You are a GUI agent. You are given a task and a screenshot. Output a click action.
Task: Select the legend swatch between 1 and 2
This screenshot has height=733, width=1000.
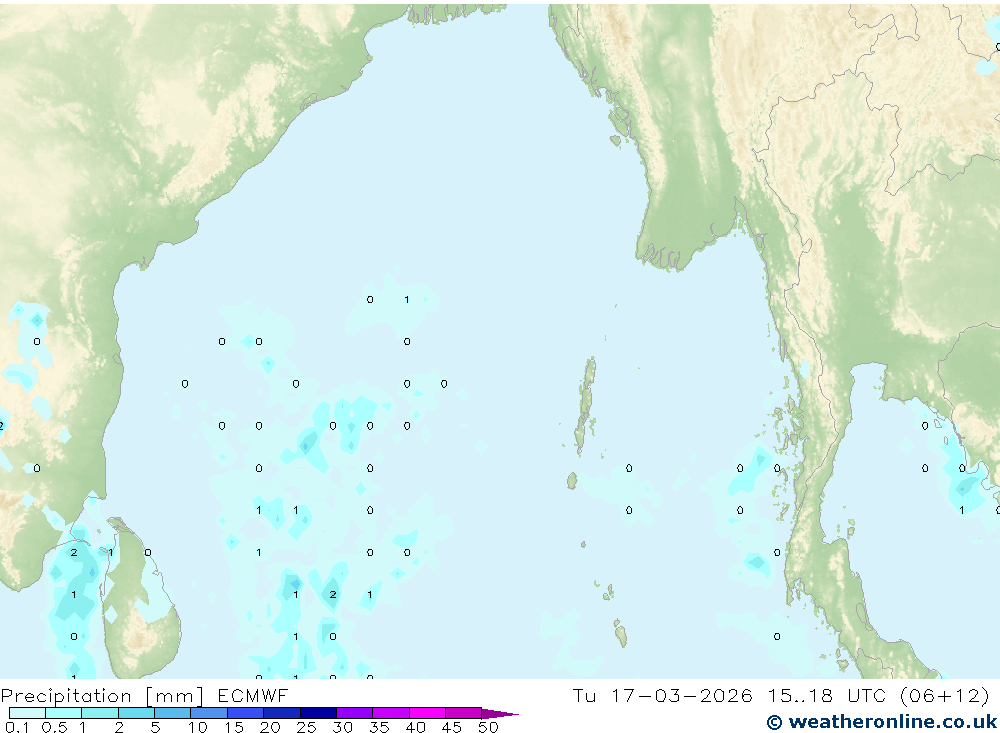click(x=100, y=713)
